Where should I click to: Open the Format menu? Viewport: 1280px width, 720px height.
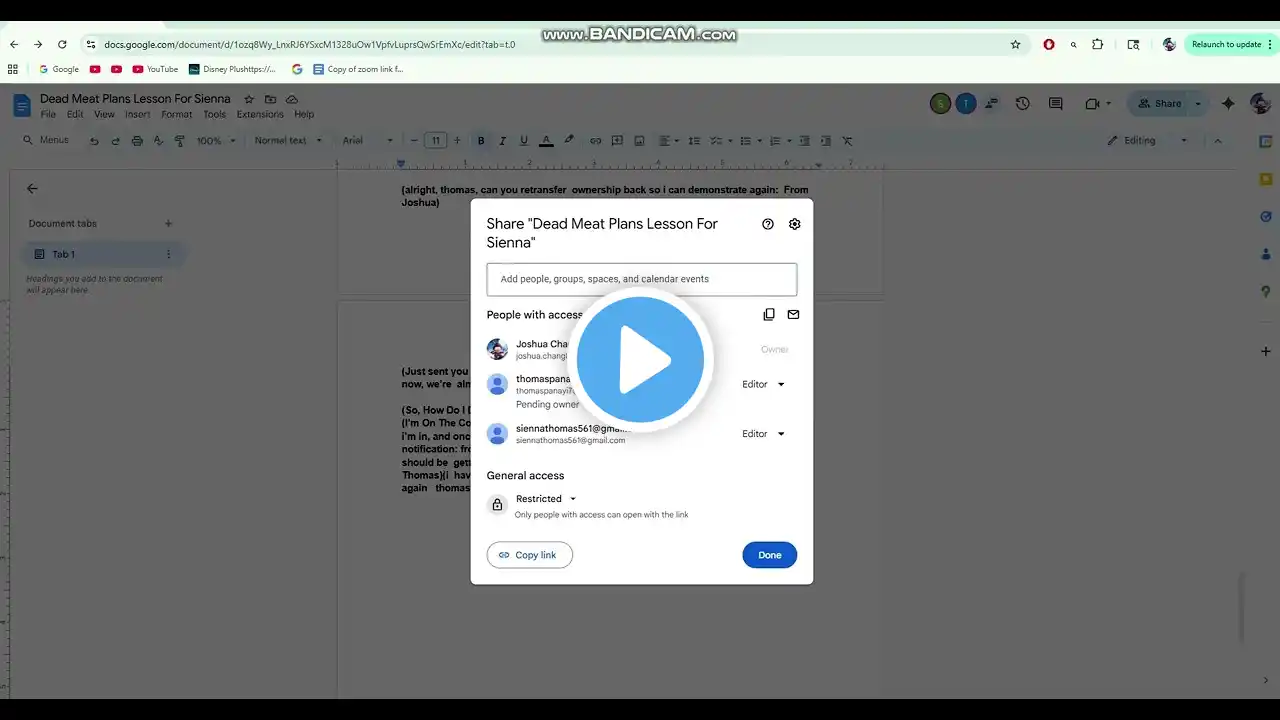(x=177, y=115)
